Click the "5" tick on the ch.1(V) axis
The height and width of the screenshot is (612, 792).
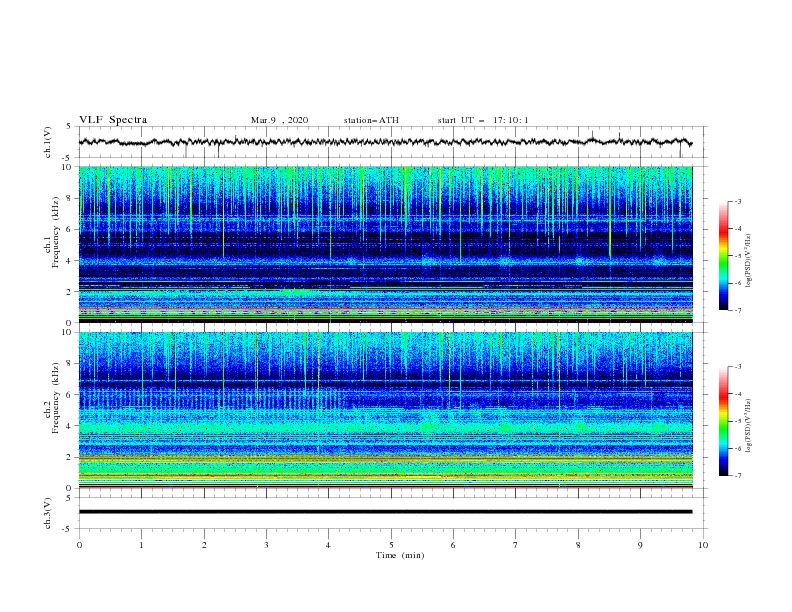(x=70, y=126)
